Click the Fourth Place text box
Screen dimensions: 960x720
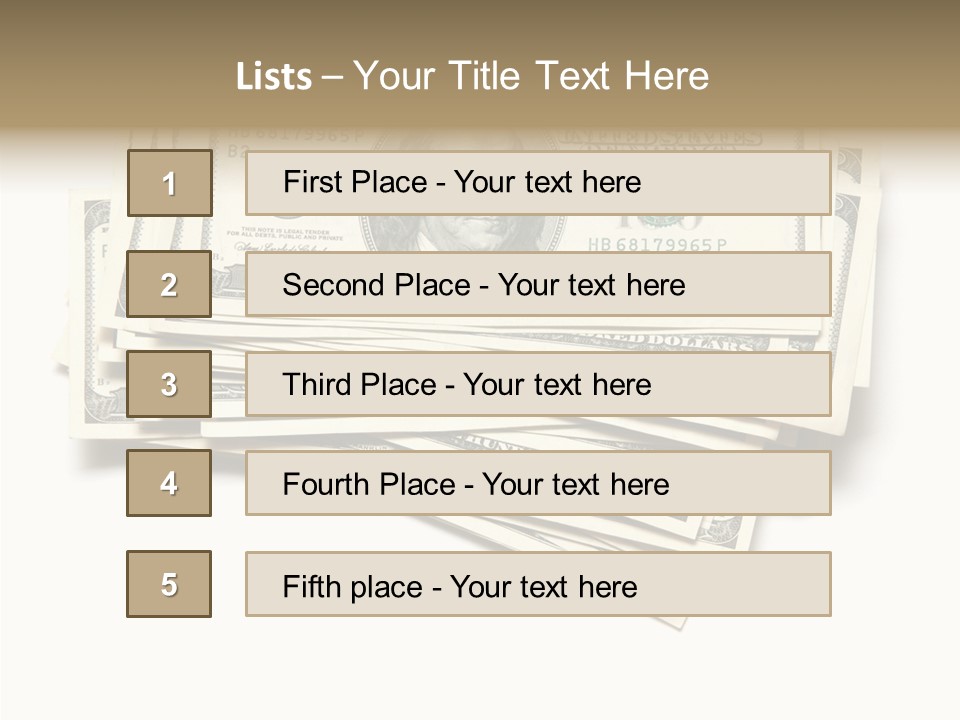coord(538,483)
